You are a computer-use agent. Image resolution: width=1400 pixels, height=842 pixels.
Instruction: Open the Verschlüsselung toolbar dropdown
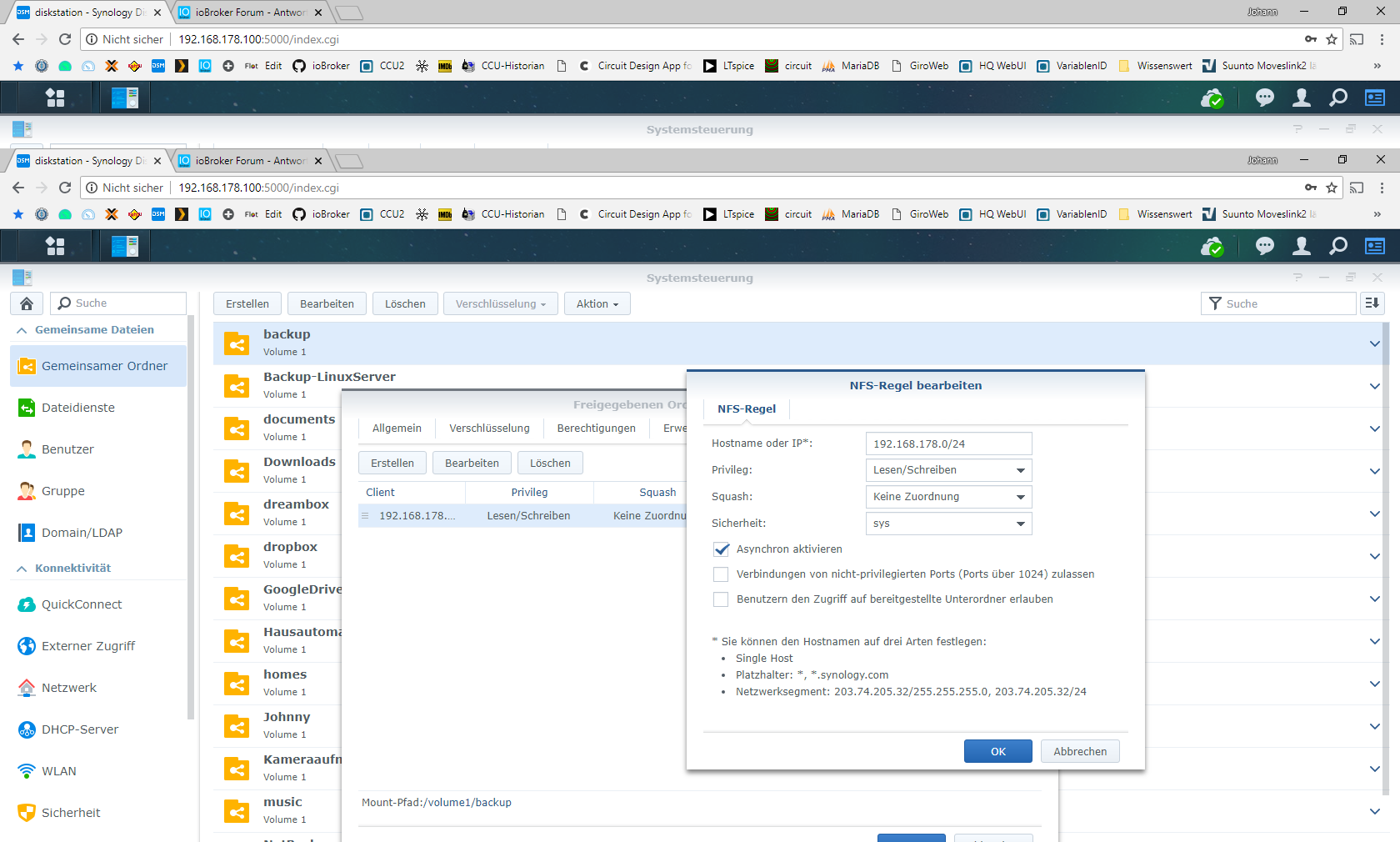point(500,303)
